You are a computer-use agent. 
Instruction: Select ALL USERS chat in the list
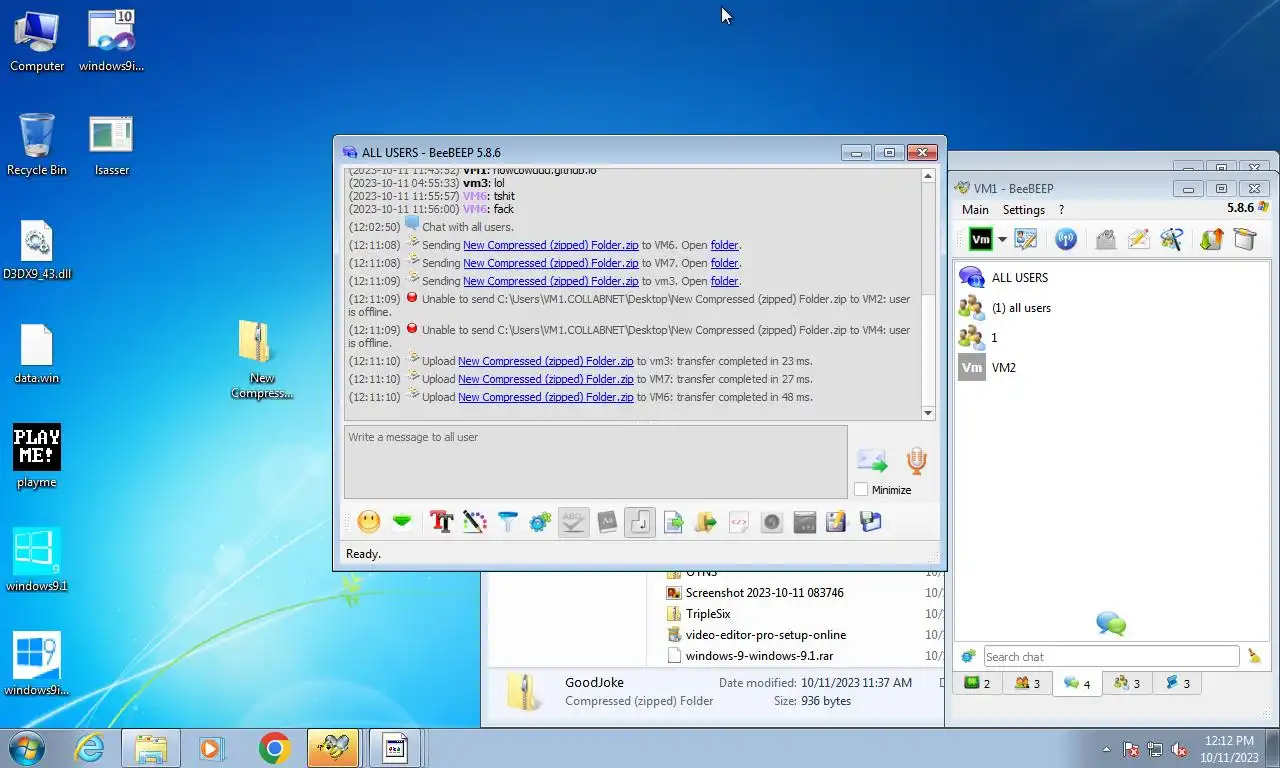pos(1111,277)
